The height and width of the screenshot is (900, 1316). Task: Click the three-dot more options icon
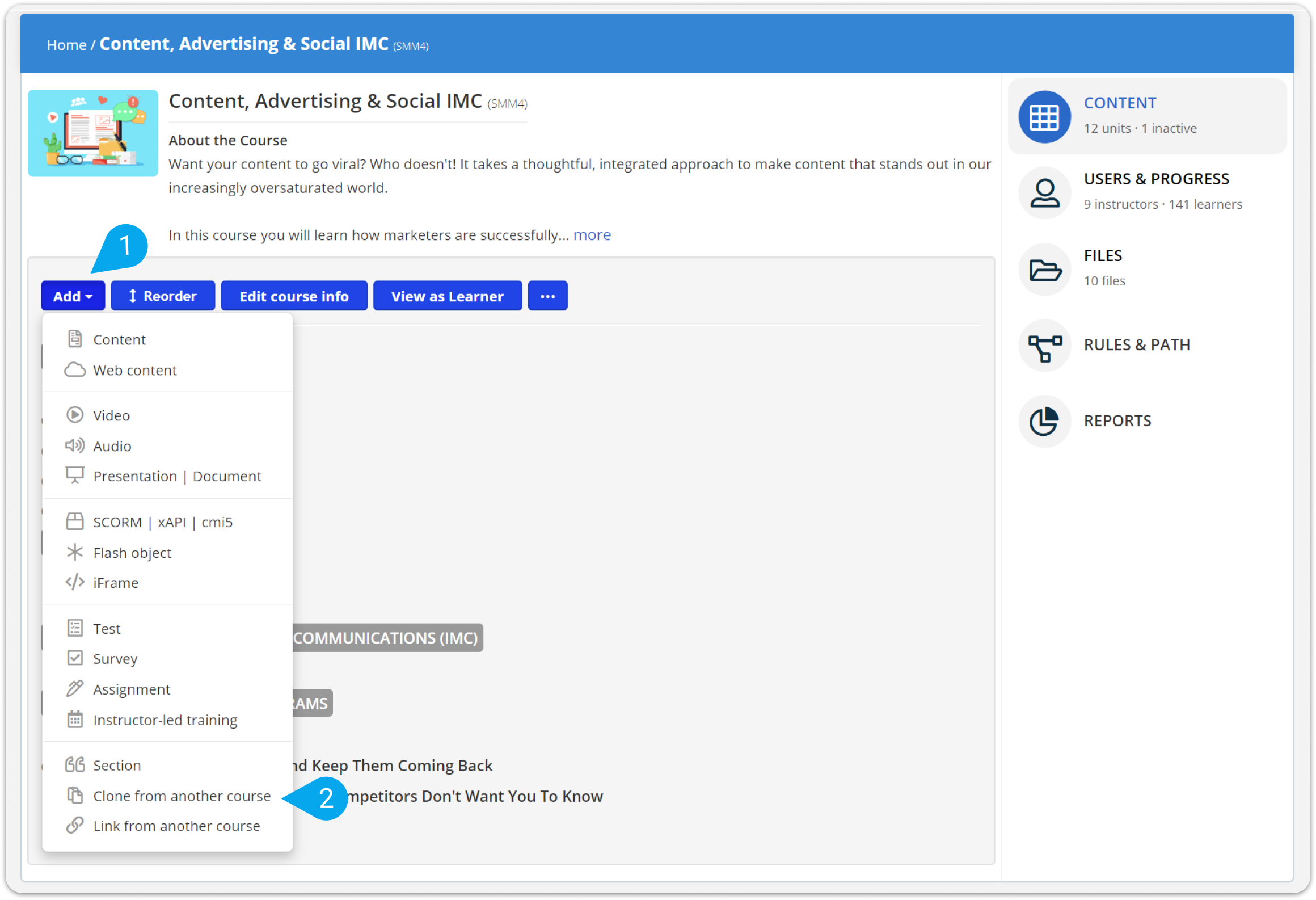547,296
